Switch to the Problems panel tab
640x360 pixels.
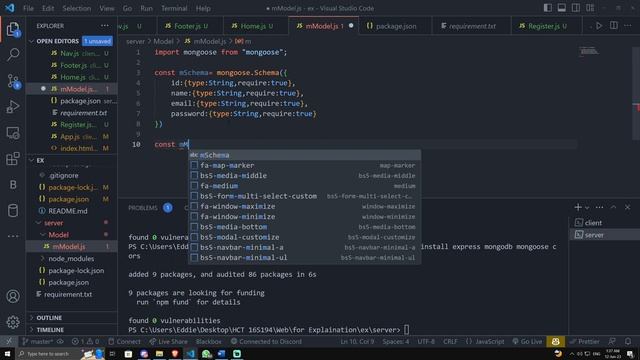143,208
